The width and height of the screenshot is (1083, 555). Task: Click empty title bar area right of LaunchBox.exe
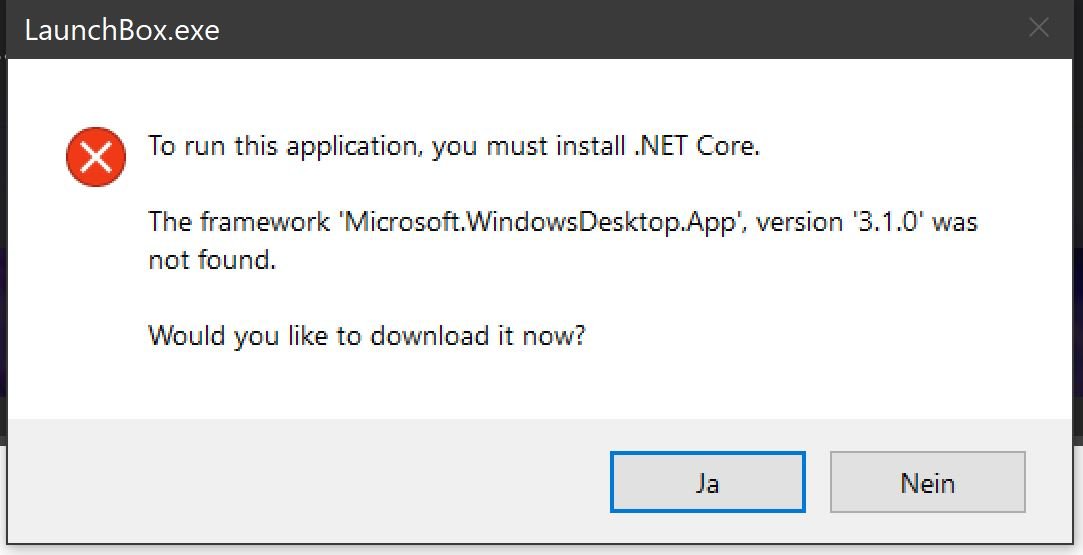[622, 30]
